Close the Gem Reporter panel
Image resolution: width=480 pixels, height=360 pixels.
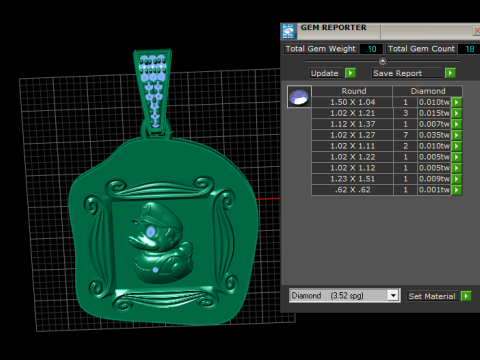476,31
